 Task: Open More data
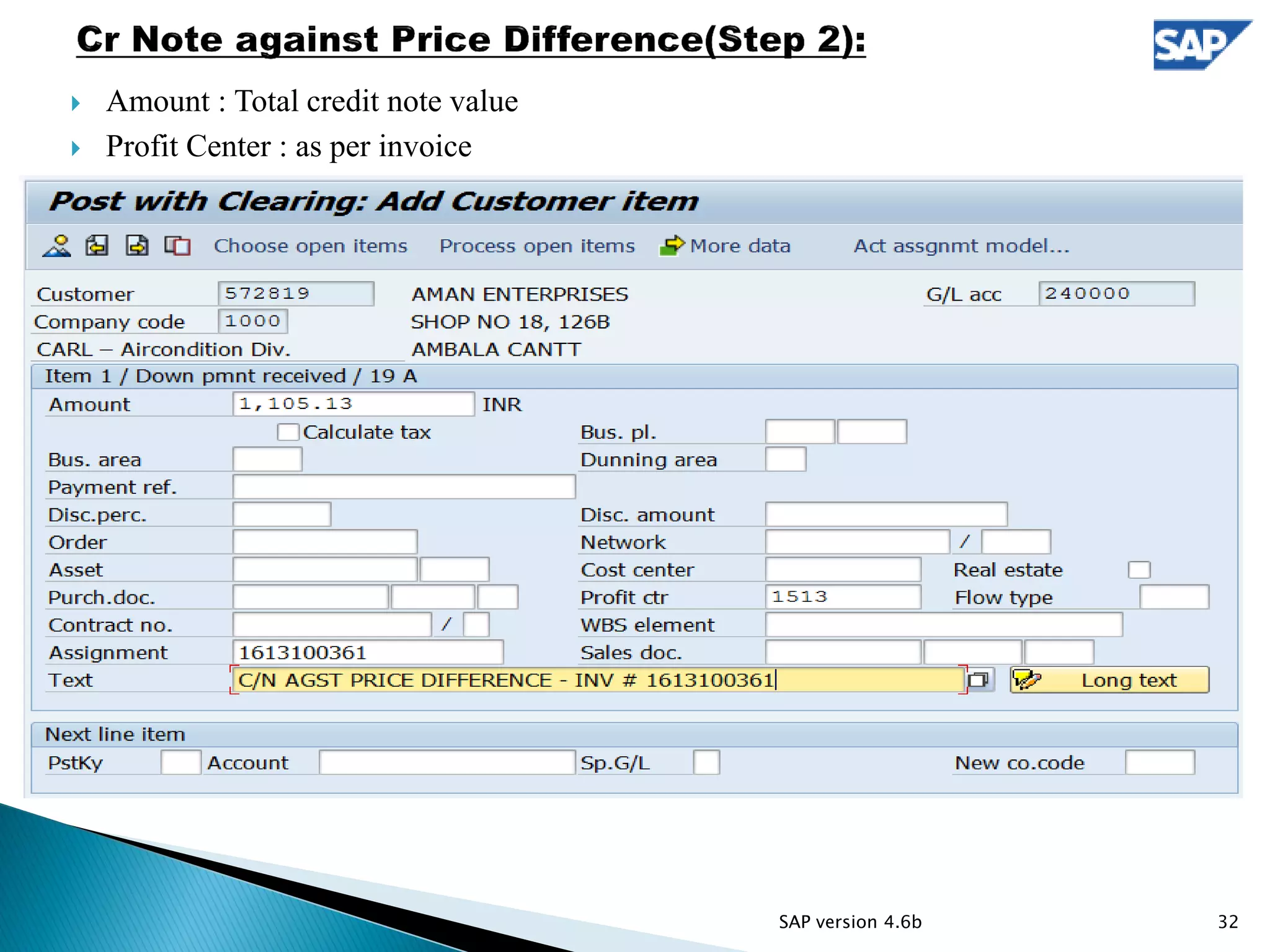740,246
